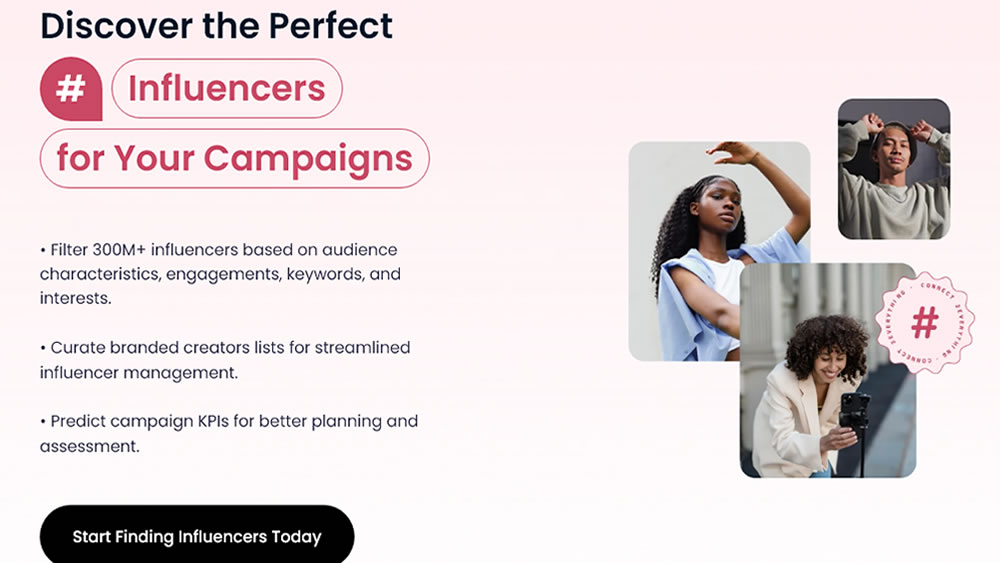The image size is (1000, 563).
Task: Open the photo of woman filming with phone
Action: (x=828, y=370)
